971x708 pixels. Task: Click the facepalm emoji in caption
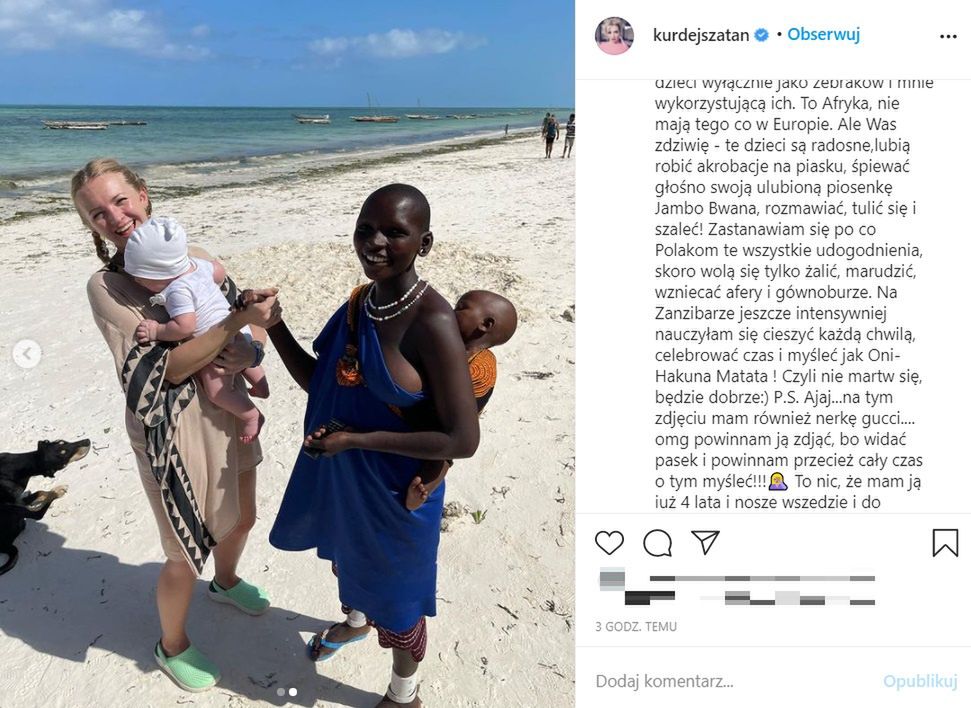(x=778, y=481)
